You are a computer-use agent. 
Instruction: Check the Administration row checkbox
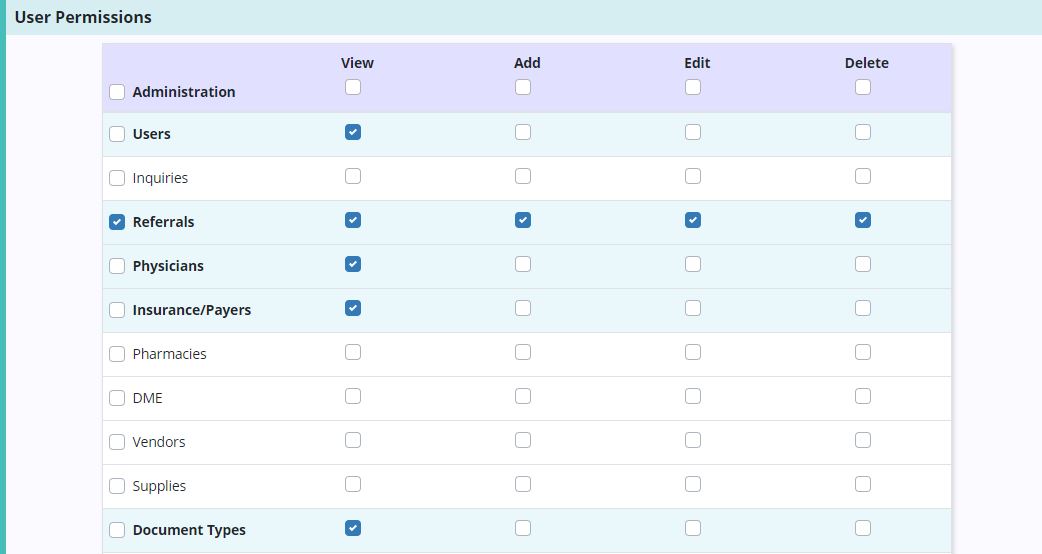tap(117, 92)
